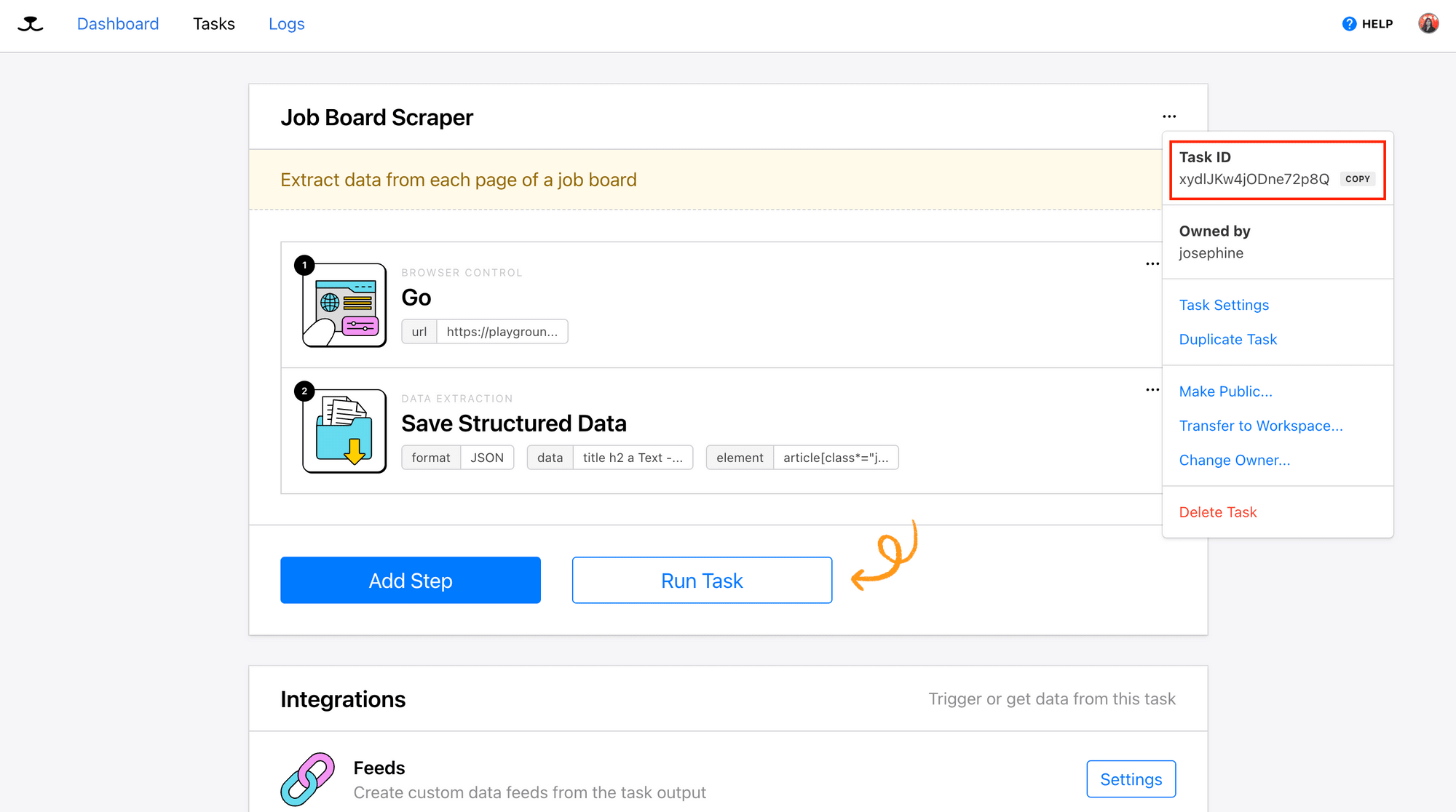
Task: Open the user profile avatar
Action: (1428, 23)
